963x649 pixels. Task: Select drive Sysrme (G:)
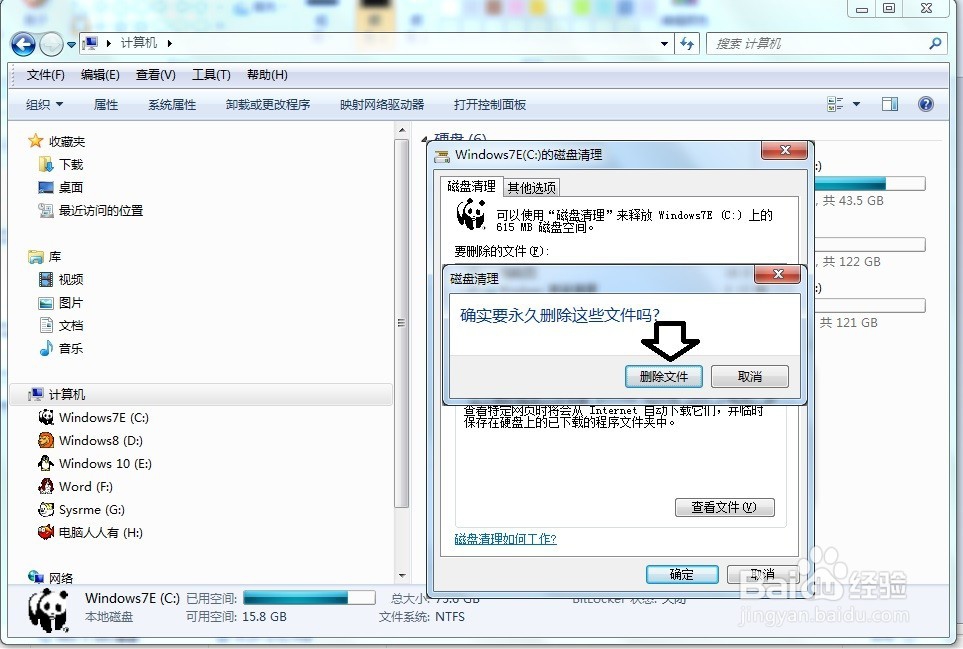pos(81,510)
